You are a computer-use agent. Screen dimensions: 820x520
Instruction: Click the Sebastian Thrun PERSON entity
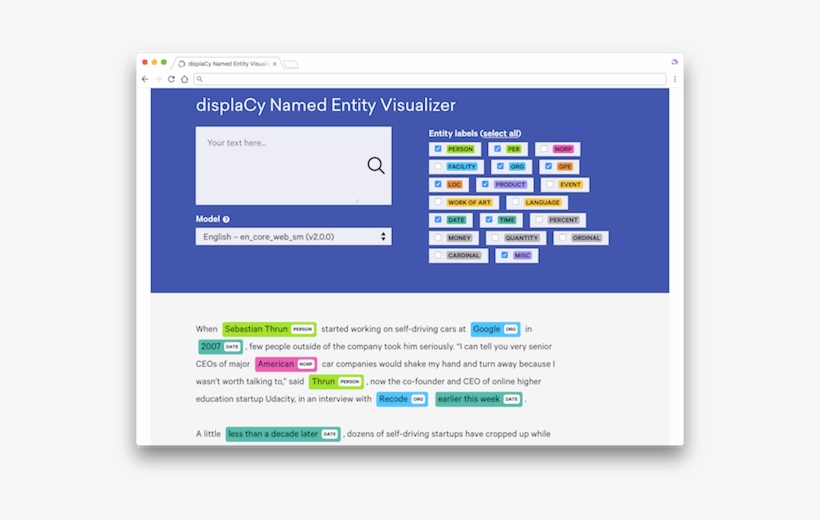click(269, 329)
